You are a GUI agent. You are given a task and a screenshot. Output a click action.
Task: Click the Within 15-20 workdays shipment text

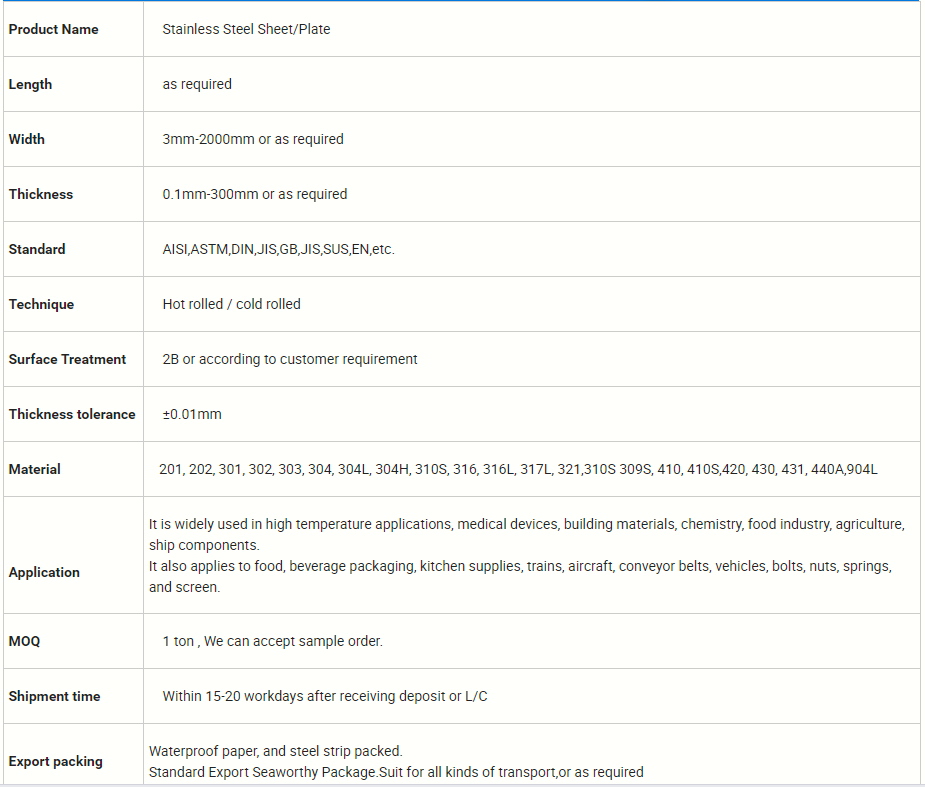point(325,697)
